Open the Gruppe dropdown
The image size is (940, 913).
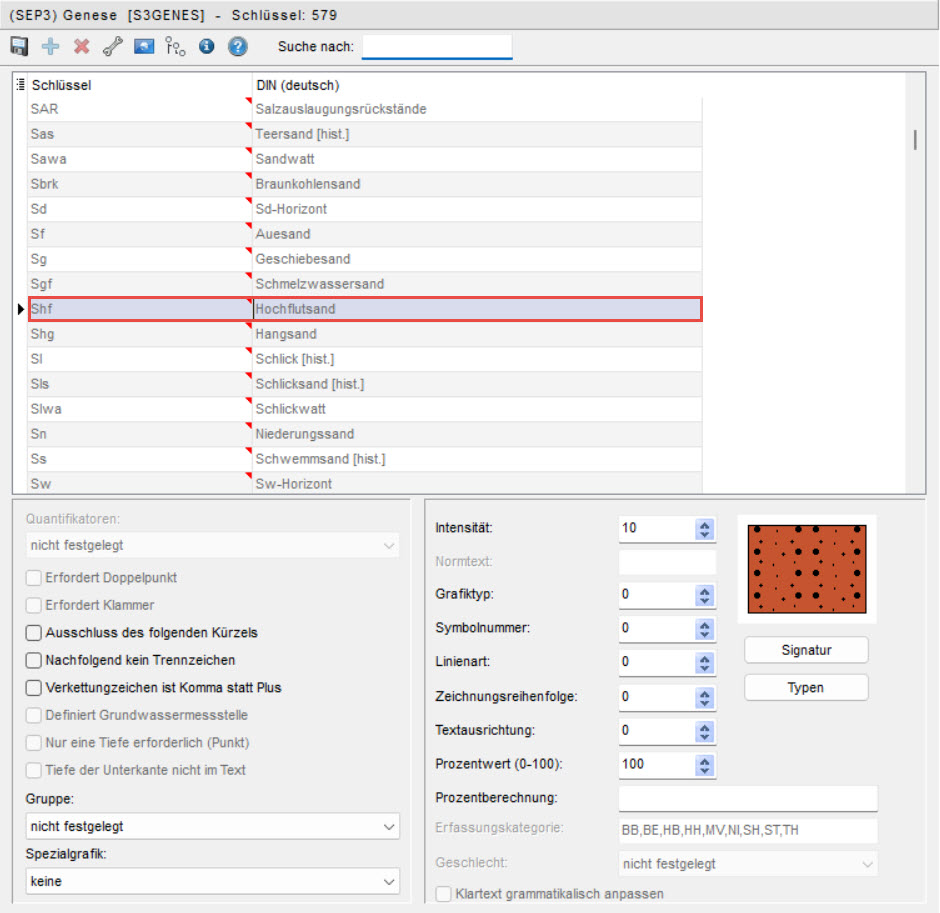coord(212,827)
